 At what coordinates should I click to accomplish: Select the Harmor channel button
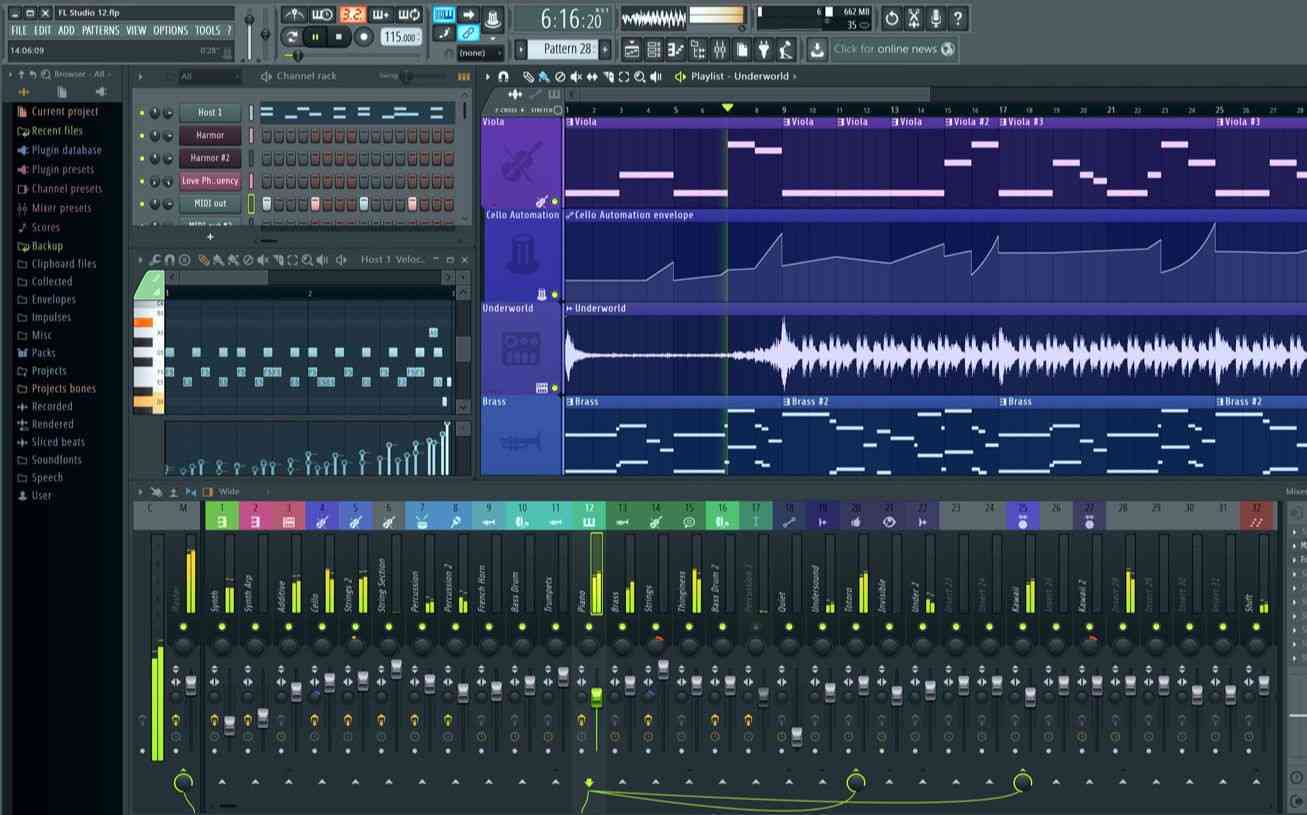210,135
